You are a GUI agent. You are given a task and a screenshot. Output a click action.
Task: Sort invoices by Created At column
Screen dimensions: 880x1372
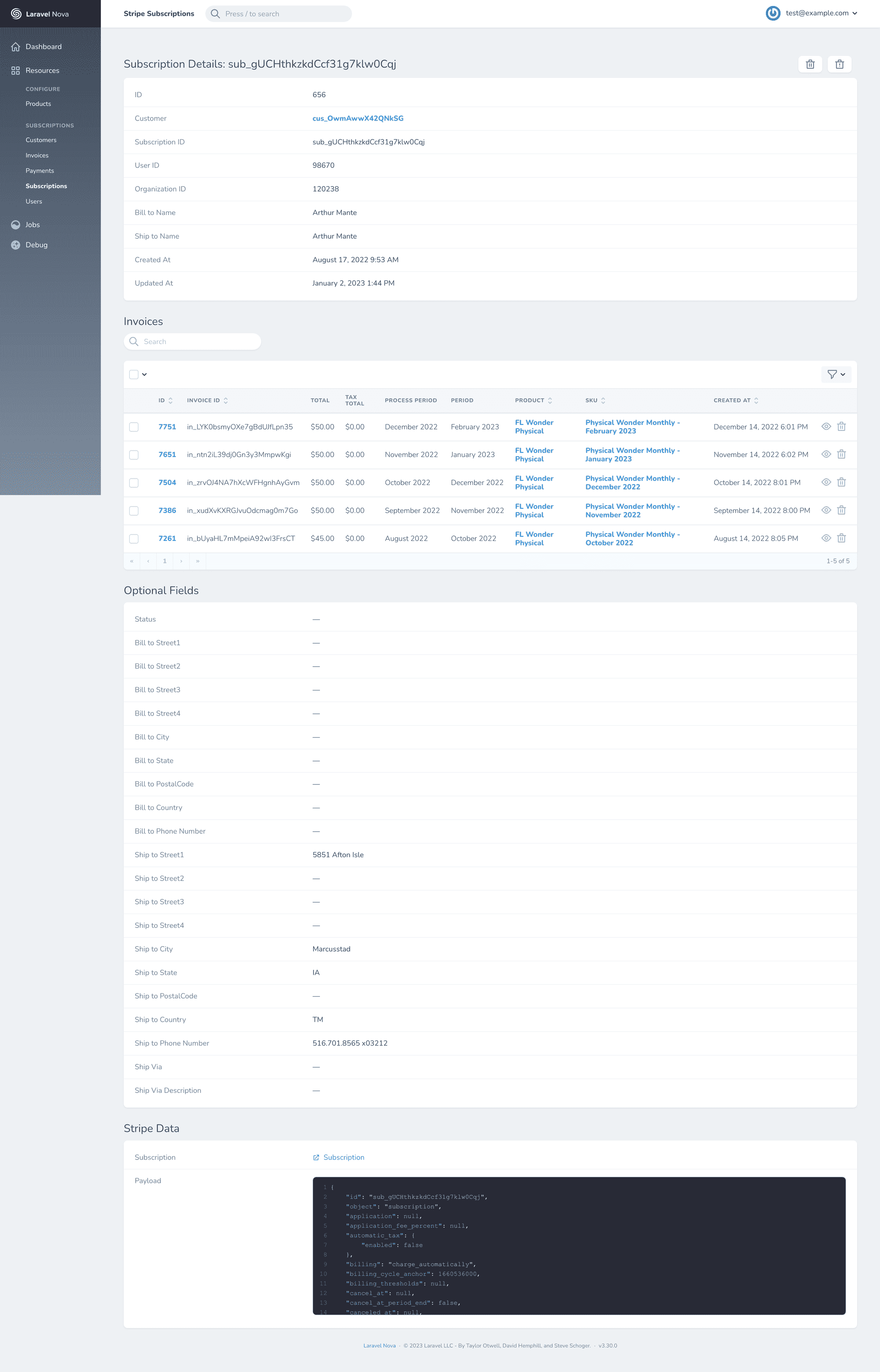click(x=756, y=400)
